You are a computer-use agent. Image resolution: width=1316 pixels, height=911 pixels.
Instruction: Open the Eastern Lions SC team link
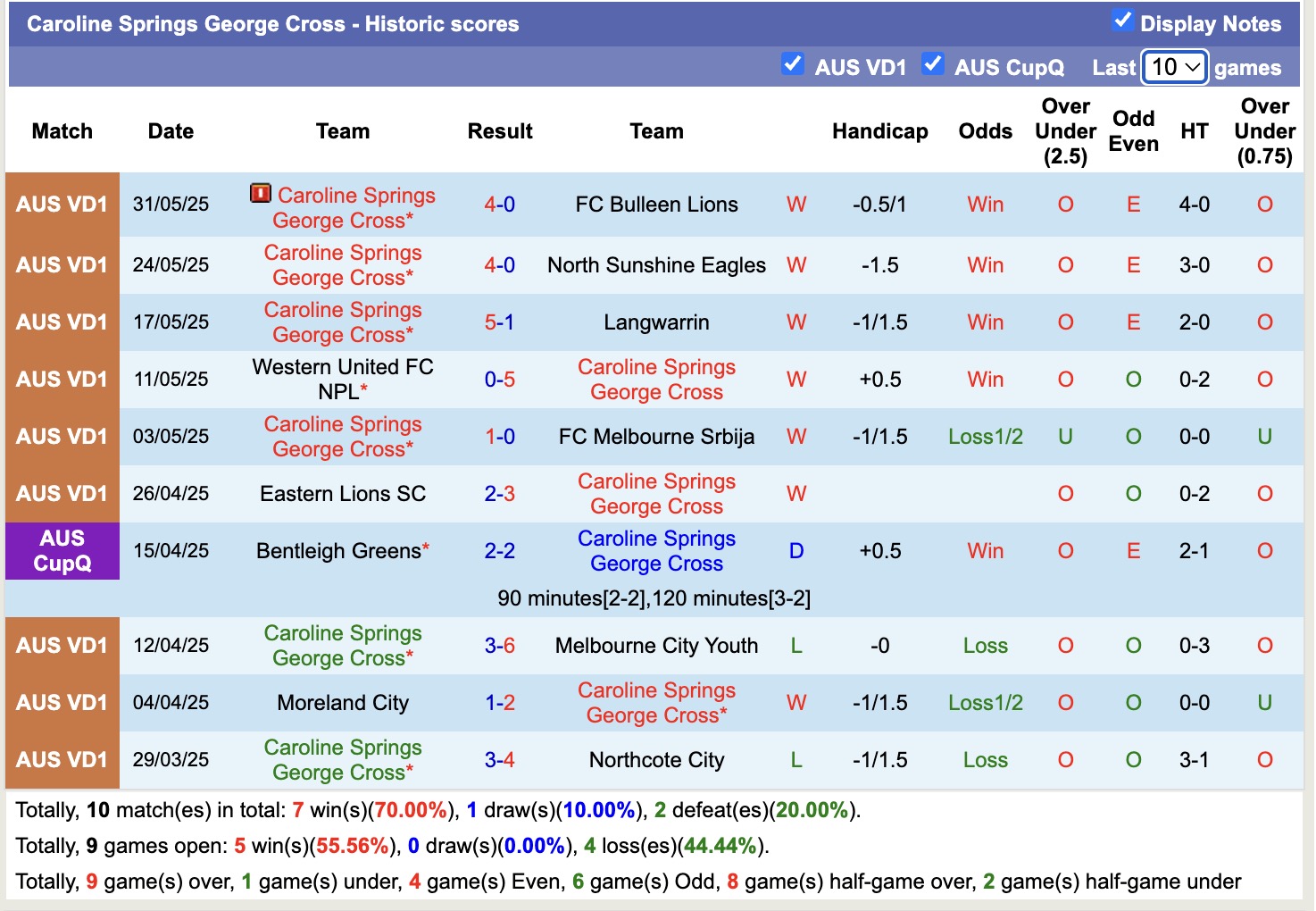[x=342, y=494]
